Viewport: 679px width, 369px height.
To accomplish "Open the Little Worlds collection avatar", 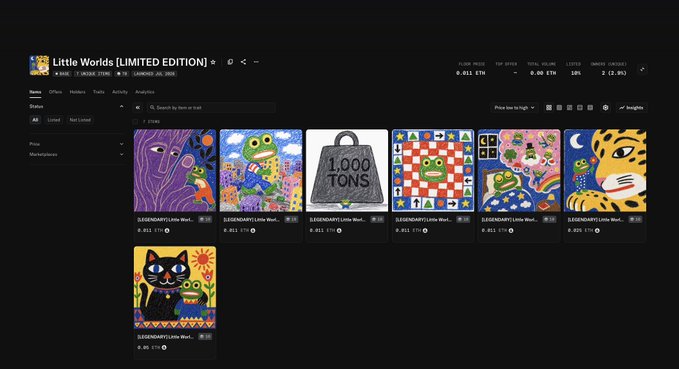I will [39, 65].
